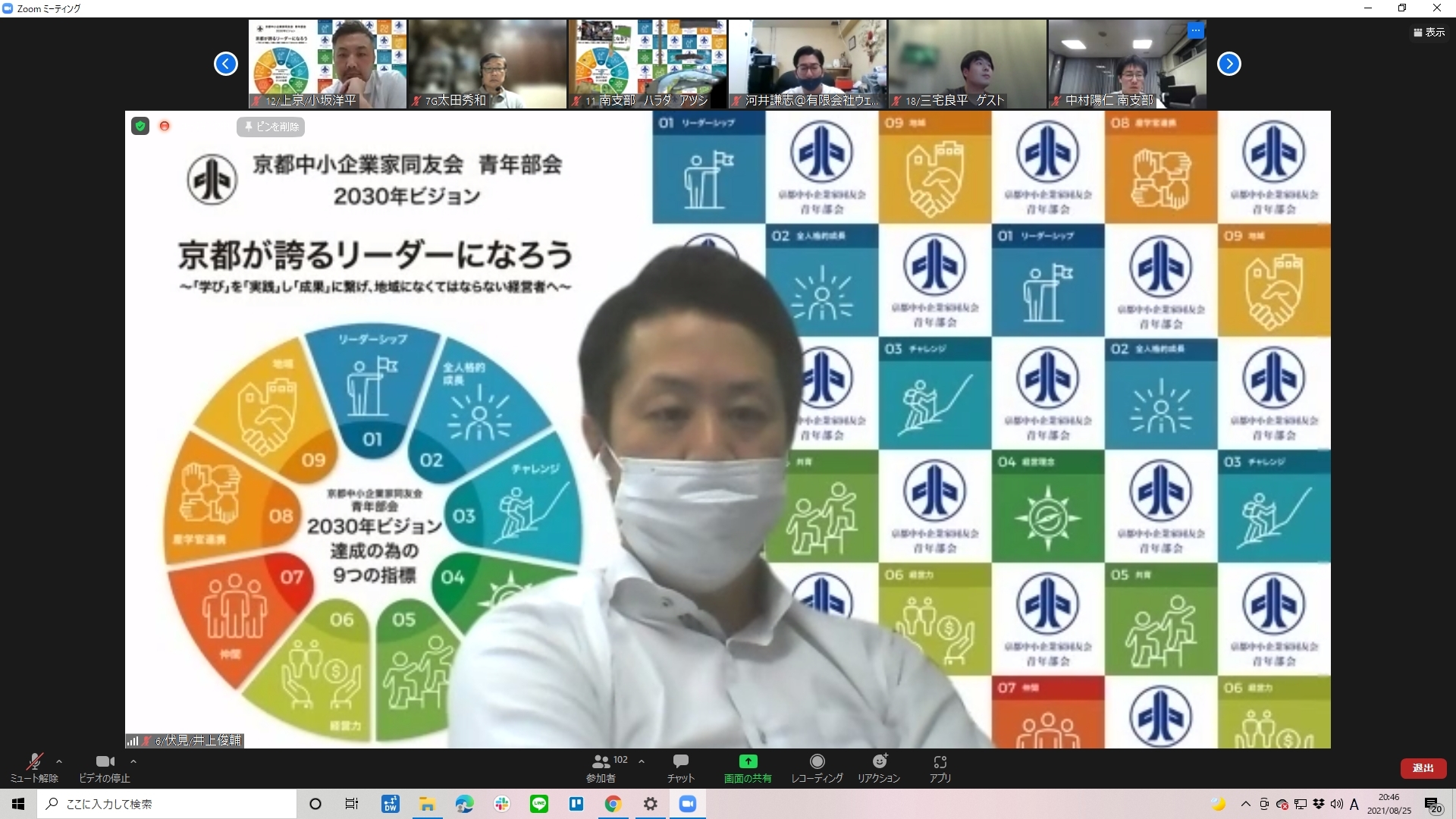Open Dropbox icon in system tray
Image resolution: width=1456 pixels, height=819 pixels.
pyautogui.click(x=1319, y=804)
